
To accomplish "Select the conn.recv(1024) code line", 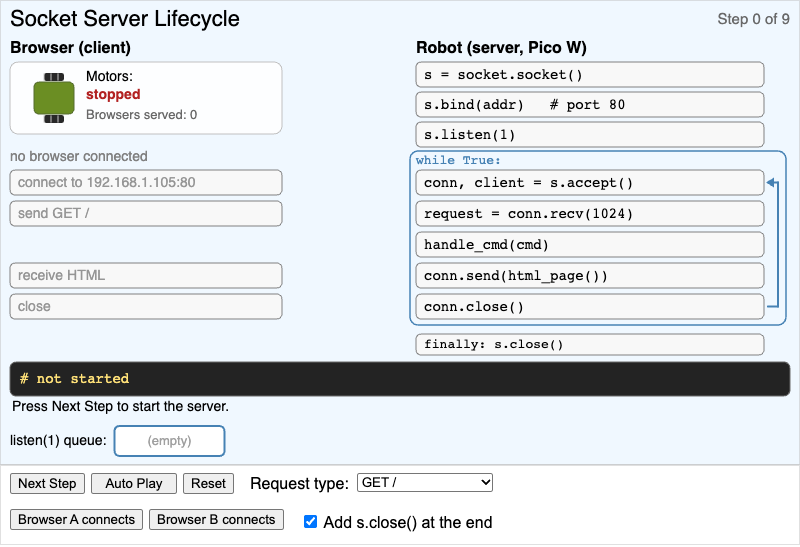I will [x=590, y=214].
